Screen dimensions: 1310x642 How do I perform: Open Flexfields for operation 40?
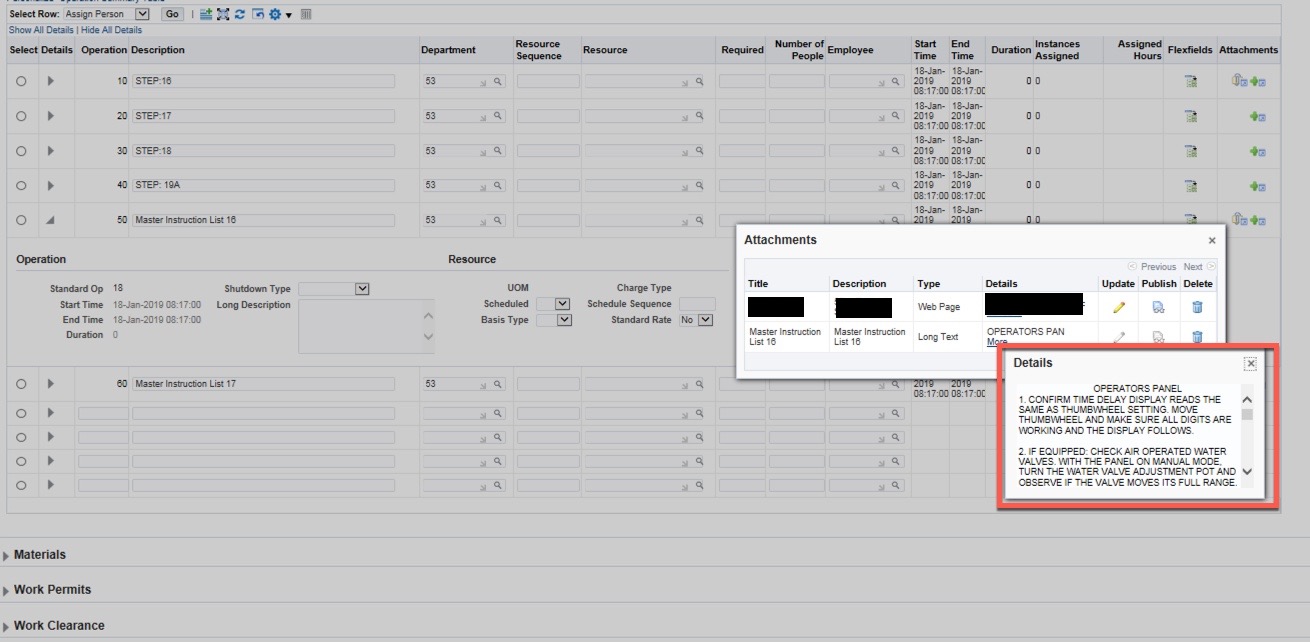pos(1191,185)
